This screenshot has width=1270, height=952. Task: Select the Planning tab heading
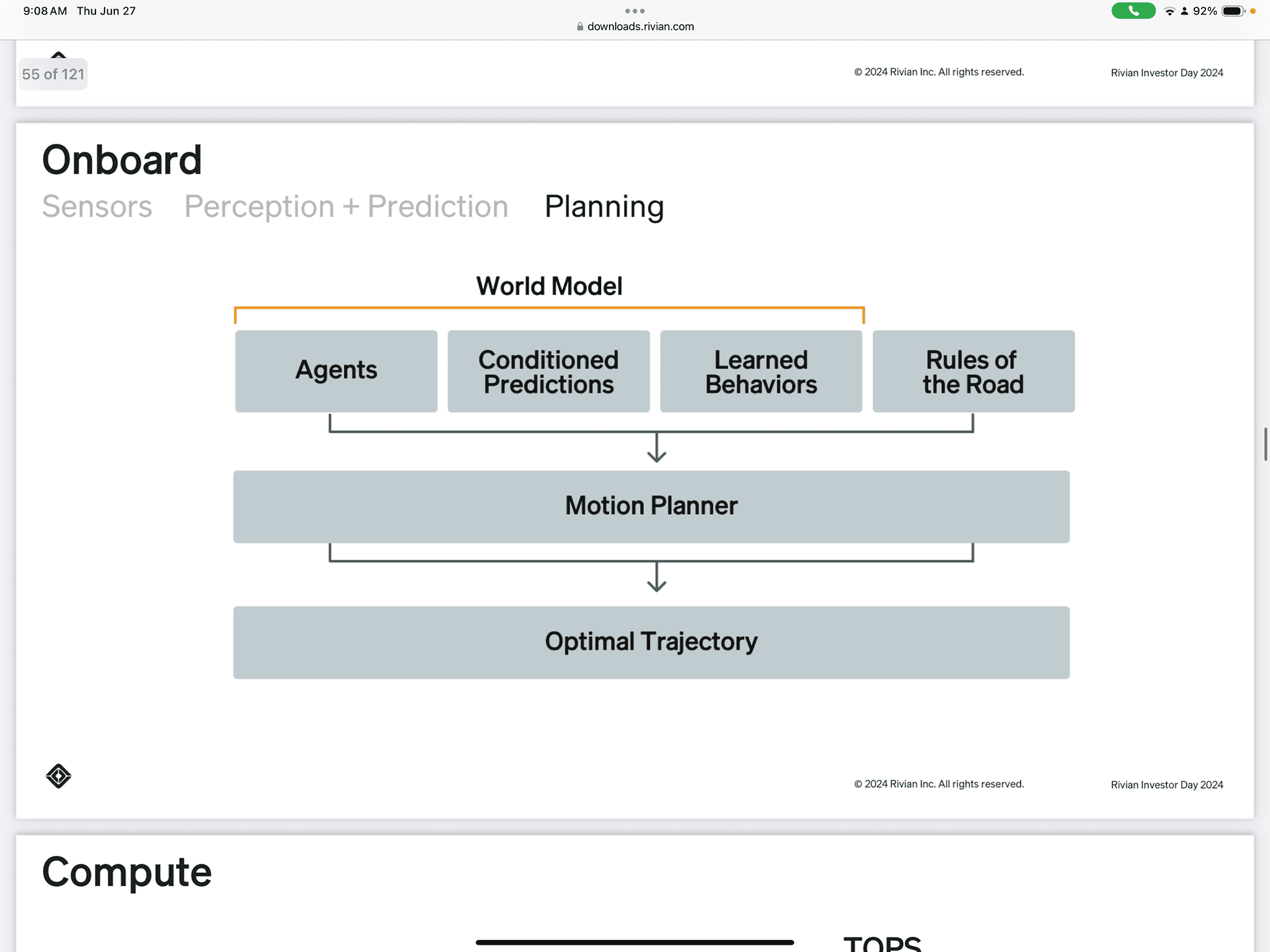click(604, 207)
